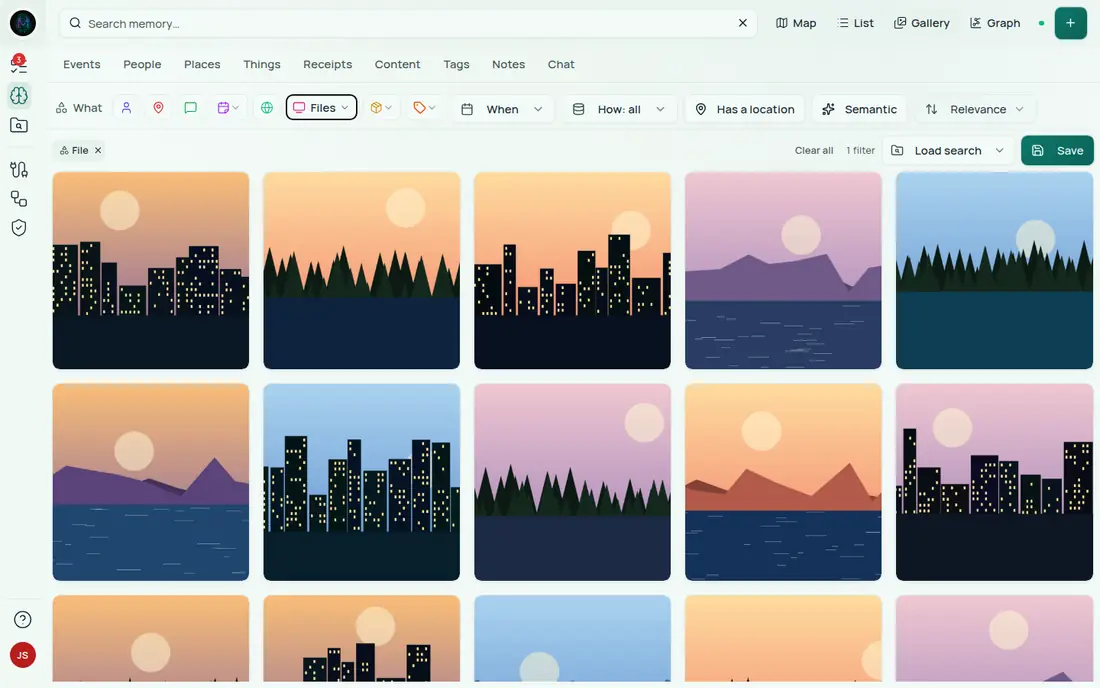Filter by person icon
Screen dimensions: 1100x688
[x=126, y=107]
